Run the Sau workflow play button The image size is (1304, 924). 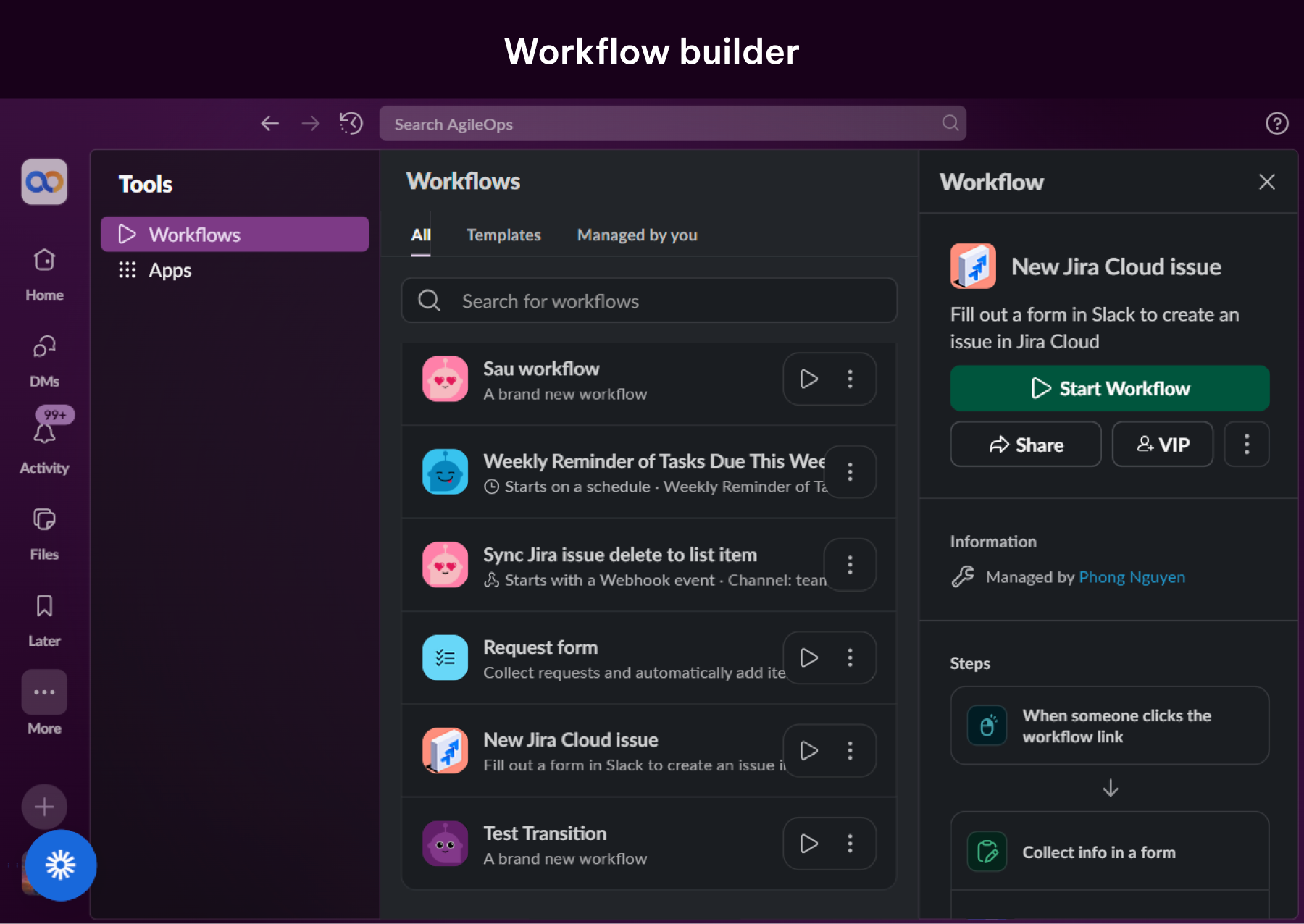pyautogui.click(x=809, y=379)
